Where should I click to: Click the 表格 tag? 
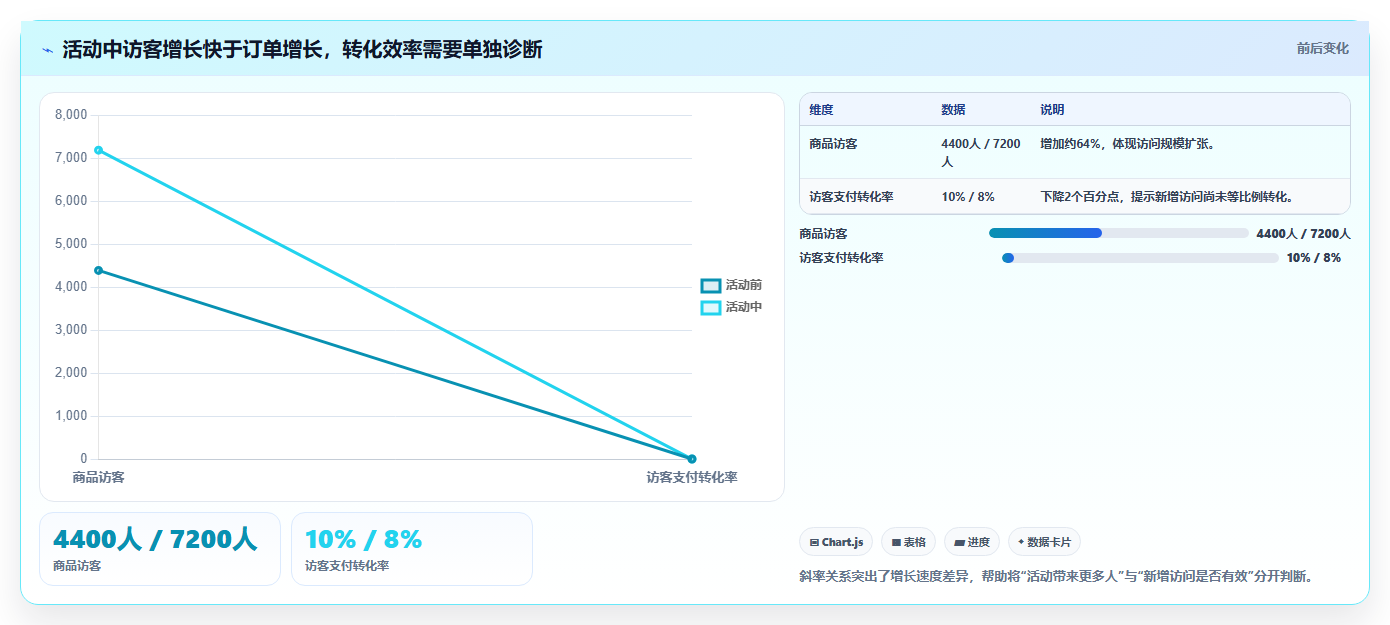point(908,542)
